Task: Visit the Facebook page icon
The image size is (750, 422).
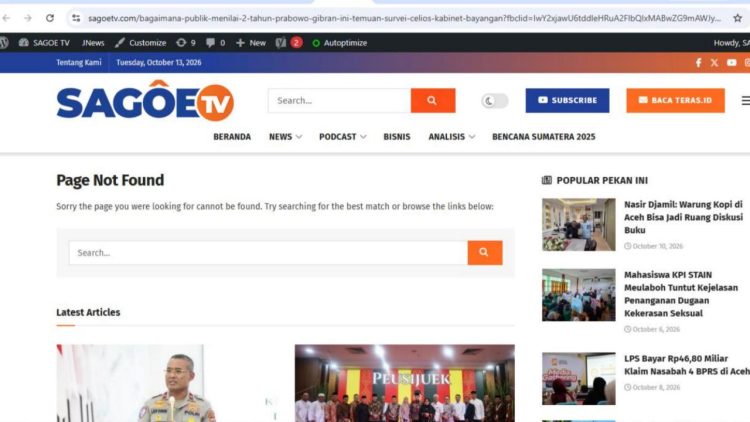Action: (x=698, y=63)
